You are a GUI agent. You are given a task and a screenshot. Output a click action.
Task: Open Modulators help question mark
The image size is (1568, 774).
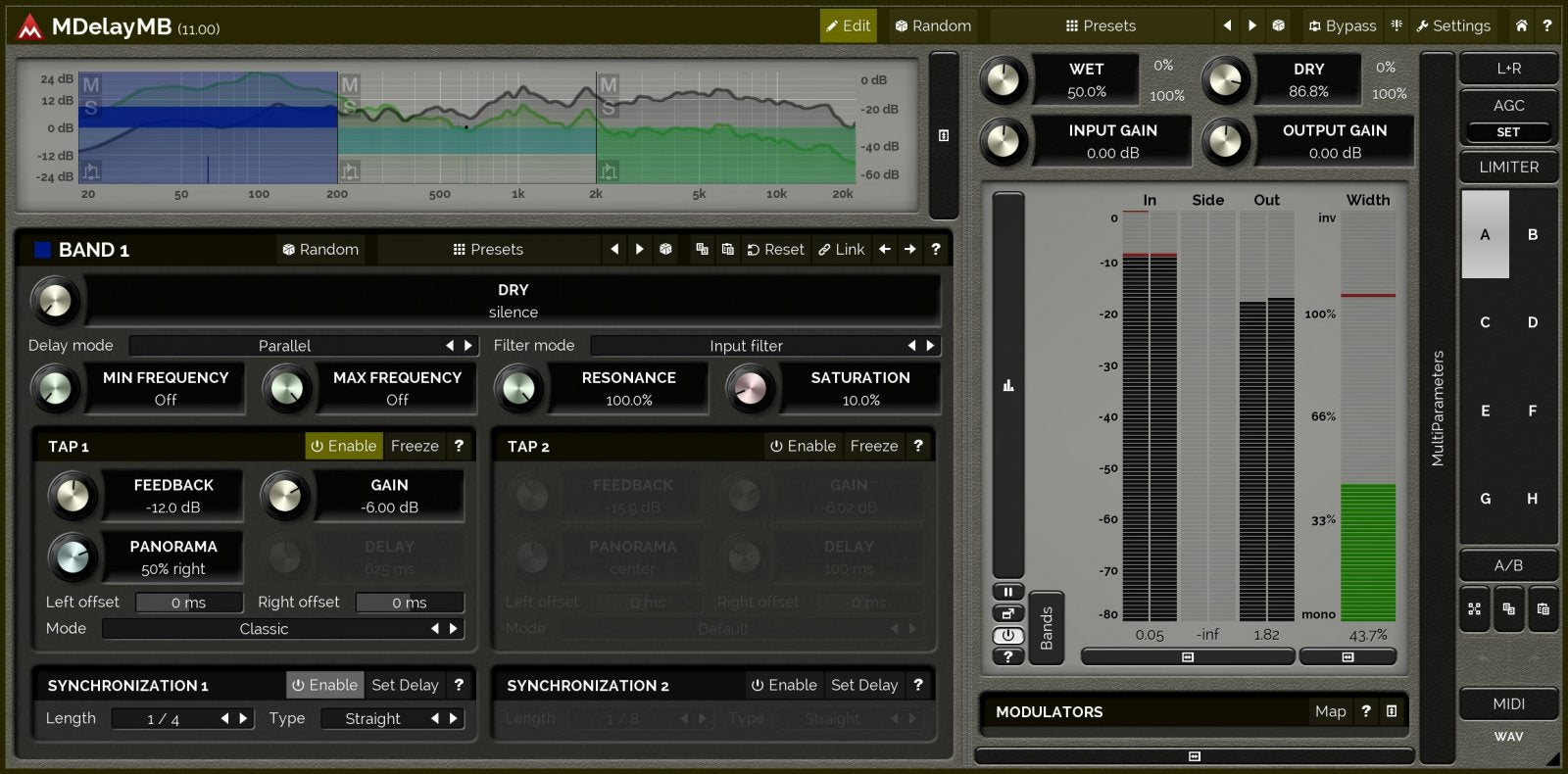[x=1366, y=711]
